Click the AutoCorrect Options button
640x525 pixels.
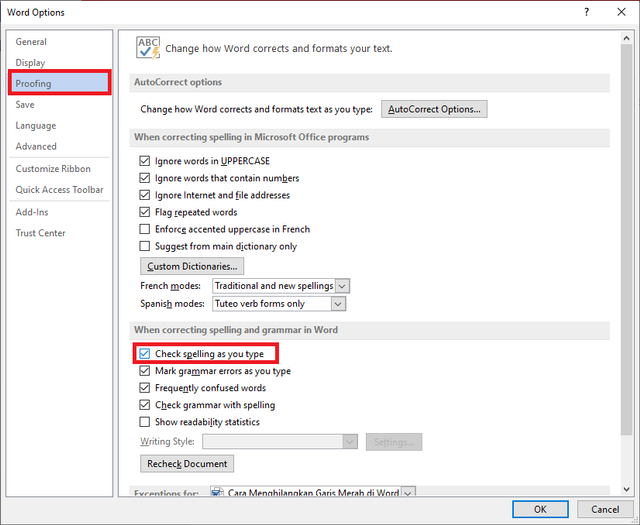pyautogui.click(x=434, y=109)
